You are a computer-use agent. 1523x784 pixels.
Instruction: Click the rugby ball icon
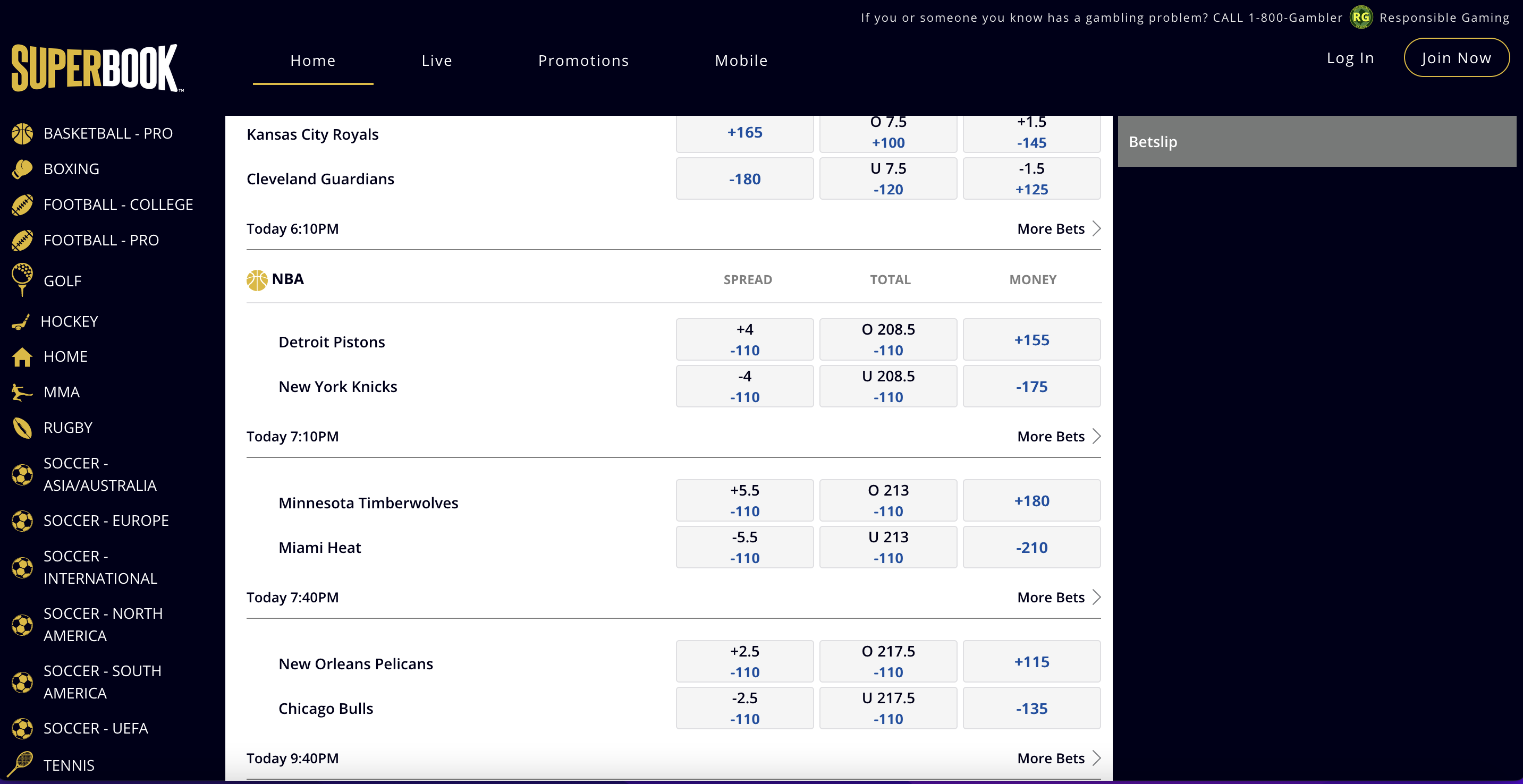[22, 428]
